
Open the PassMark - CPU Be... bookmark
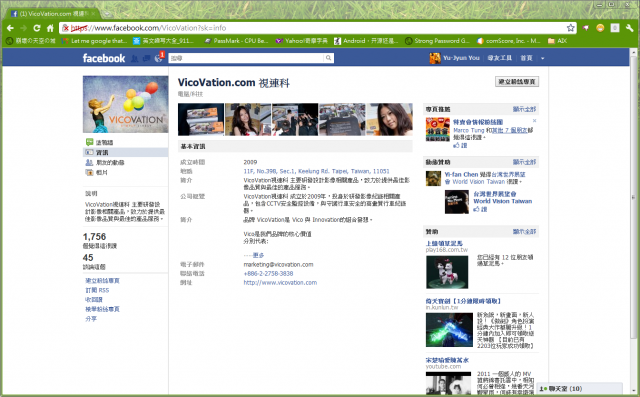[236, 41]
